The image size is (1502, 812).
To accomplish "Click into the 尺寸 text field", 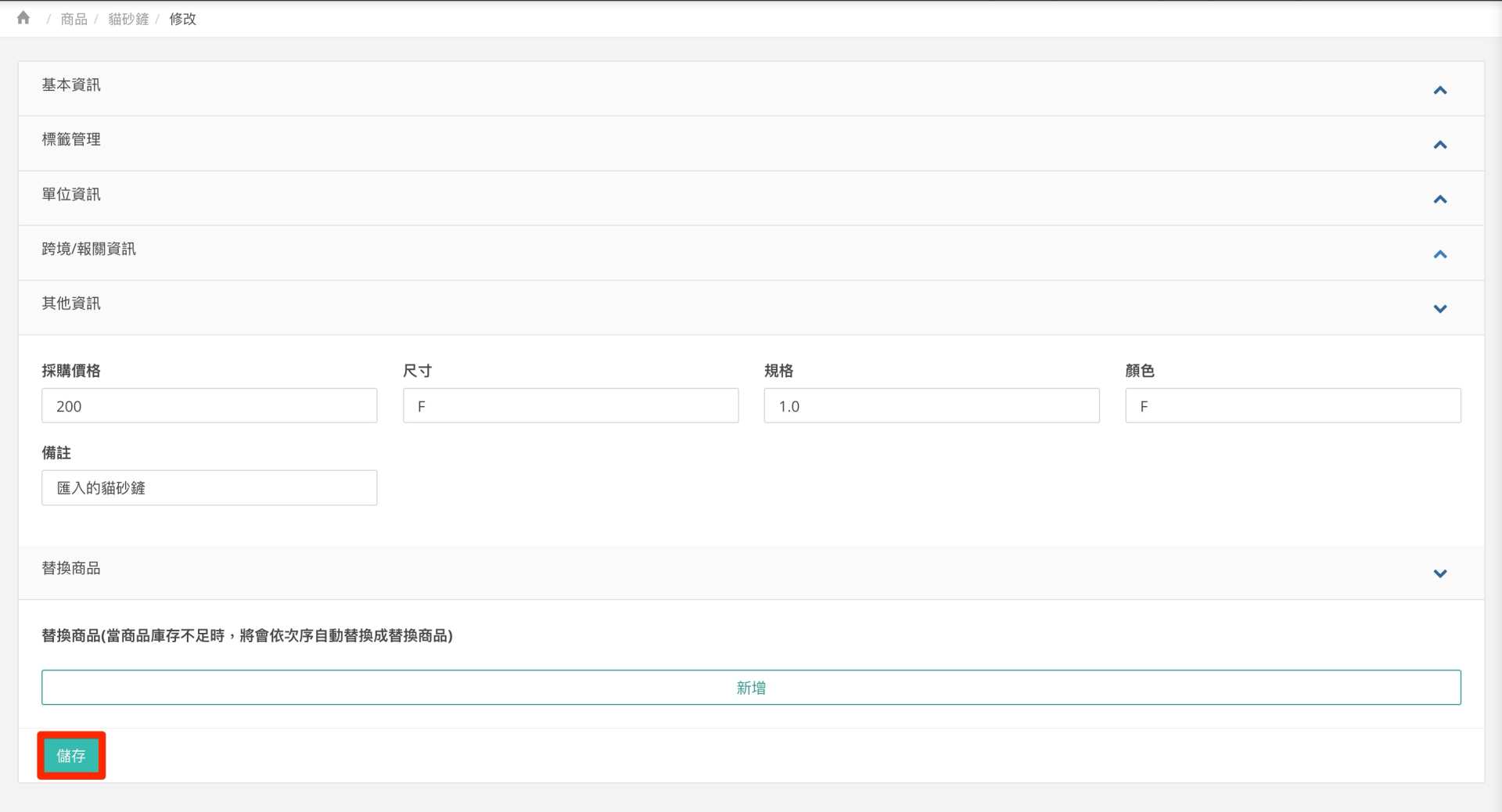I will pyautogui.click(x=570, y=406).
